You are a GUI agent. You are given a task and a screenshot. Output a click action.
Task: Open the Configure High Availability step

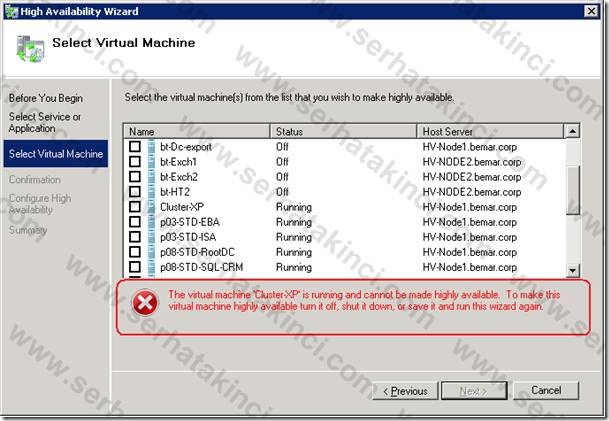[x=40, y=204]
